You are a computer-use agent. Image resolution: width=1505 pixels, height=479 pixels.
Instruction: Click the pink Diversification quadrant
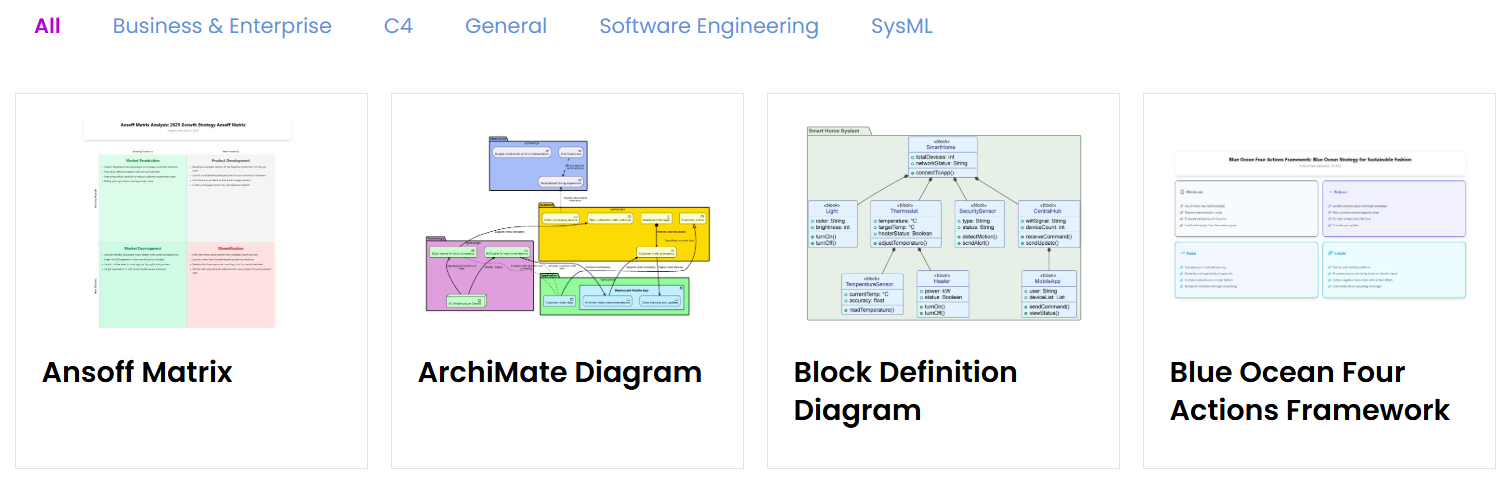tap(230, 284)
